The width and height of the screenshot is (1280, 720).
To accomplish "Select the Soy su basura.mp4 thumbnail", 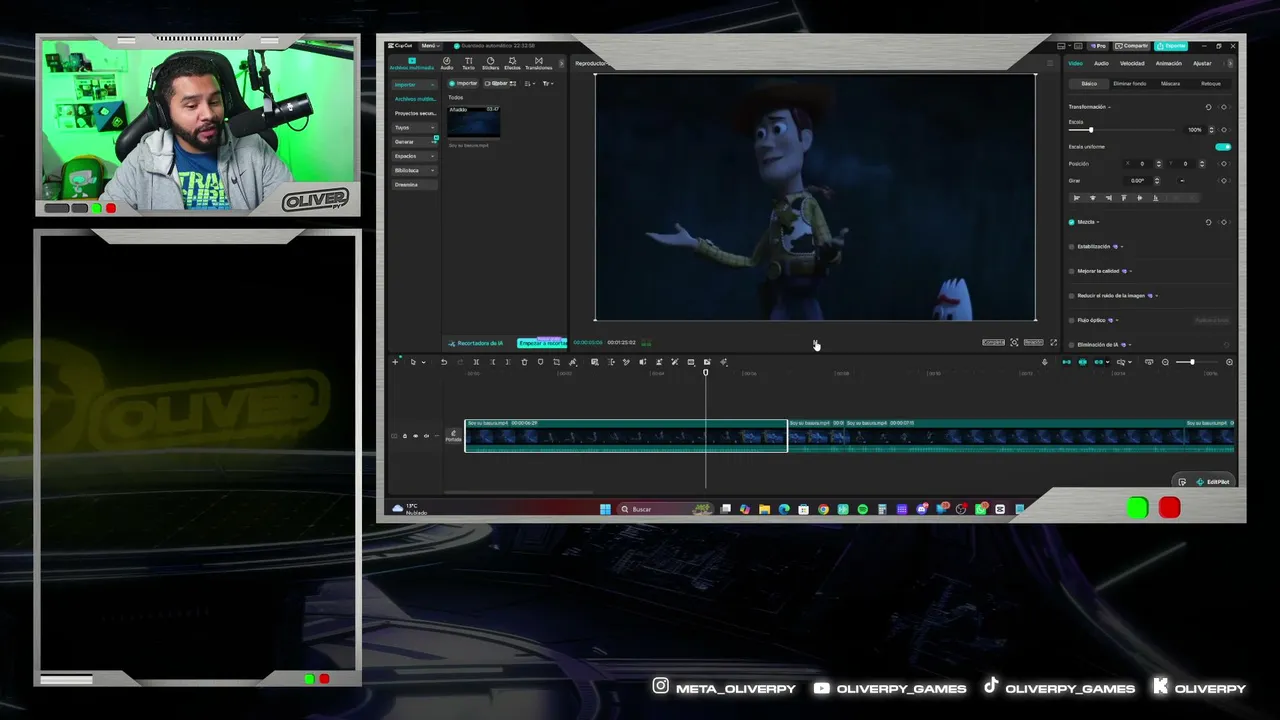I will click(473, 122).
